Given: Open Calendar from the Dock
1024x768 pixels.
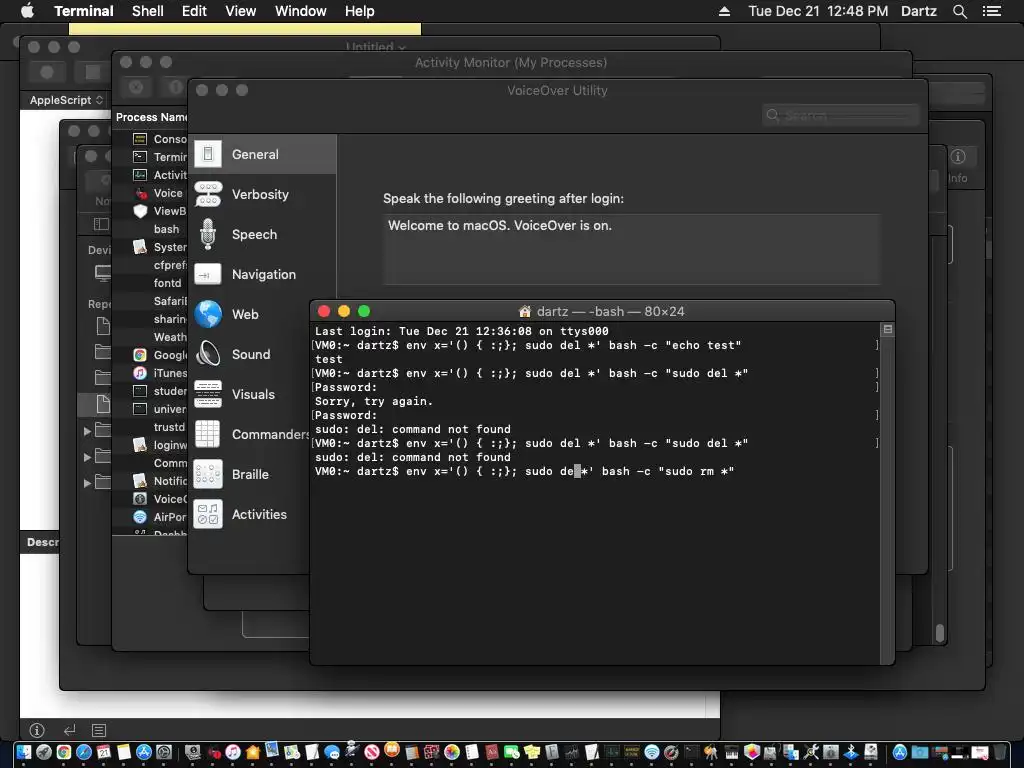Looking at the screenshot, I should (104, 752).
